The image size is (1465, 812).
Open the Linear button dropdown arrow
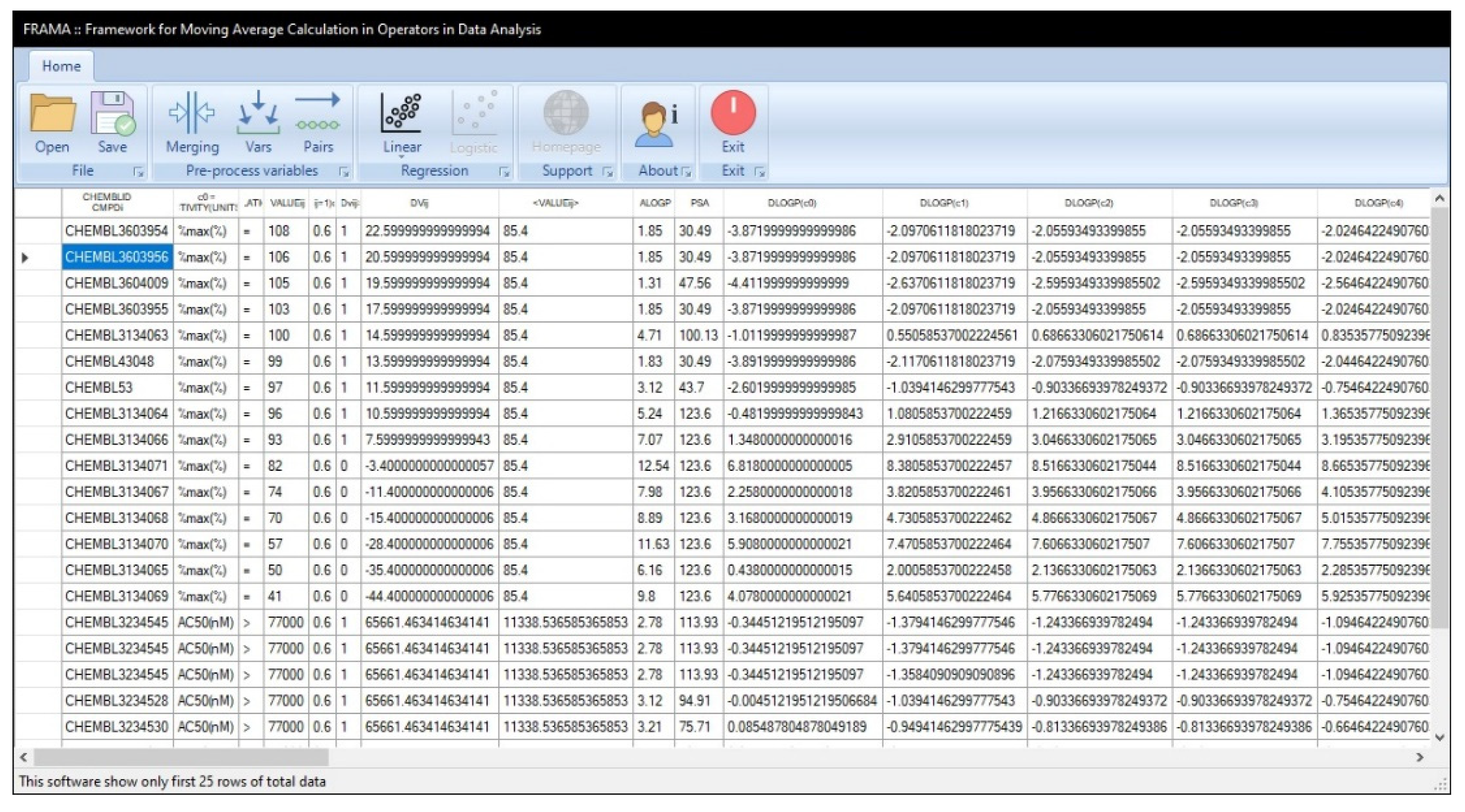coord(401,157)
